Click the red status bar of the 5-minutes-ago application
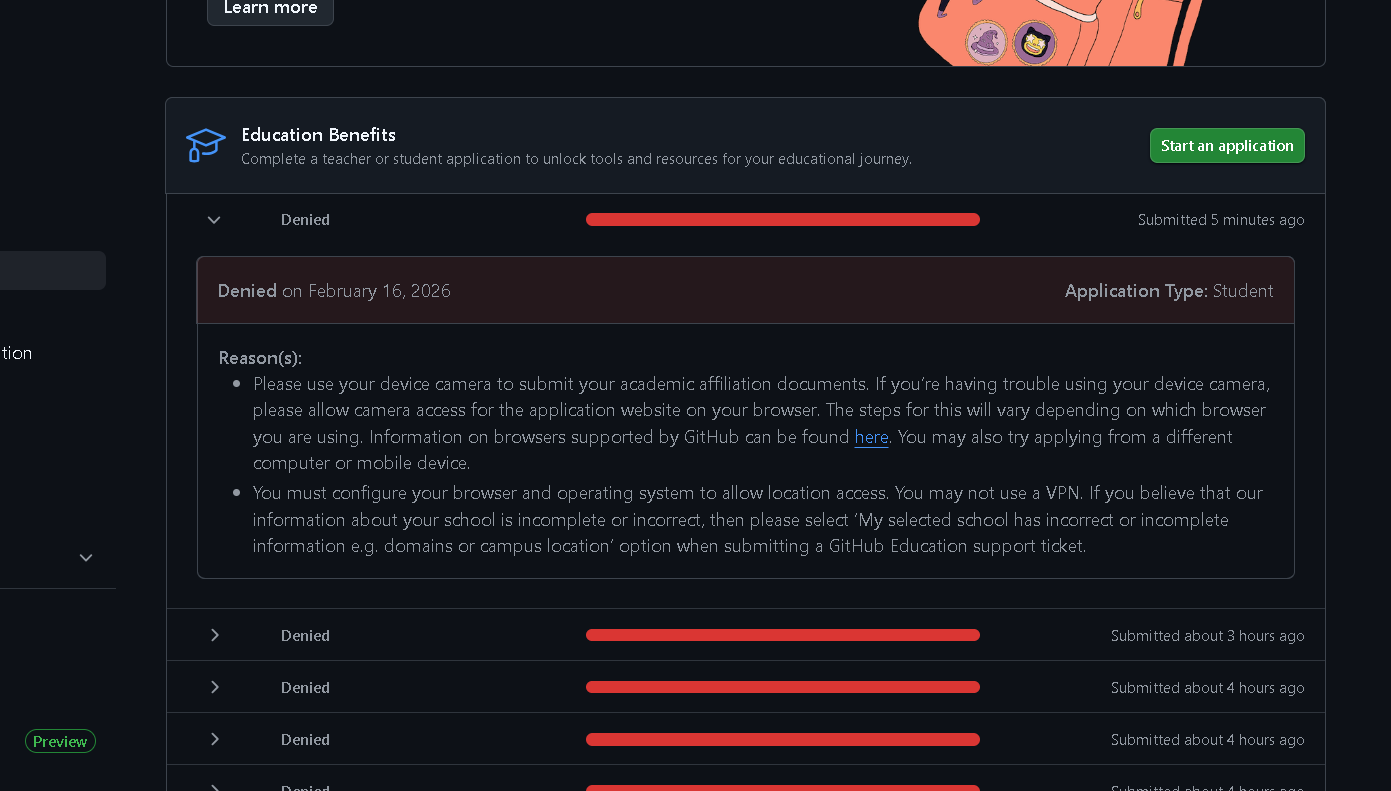 [x=782, y=220]
